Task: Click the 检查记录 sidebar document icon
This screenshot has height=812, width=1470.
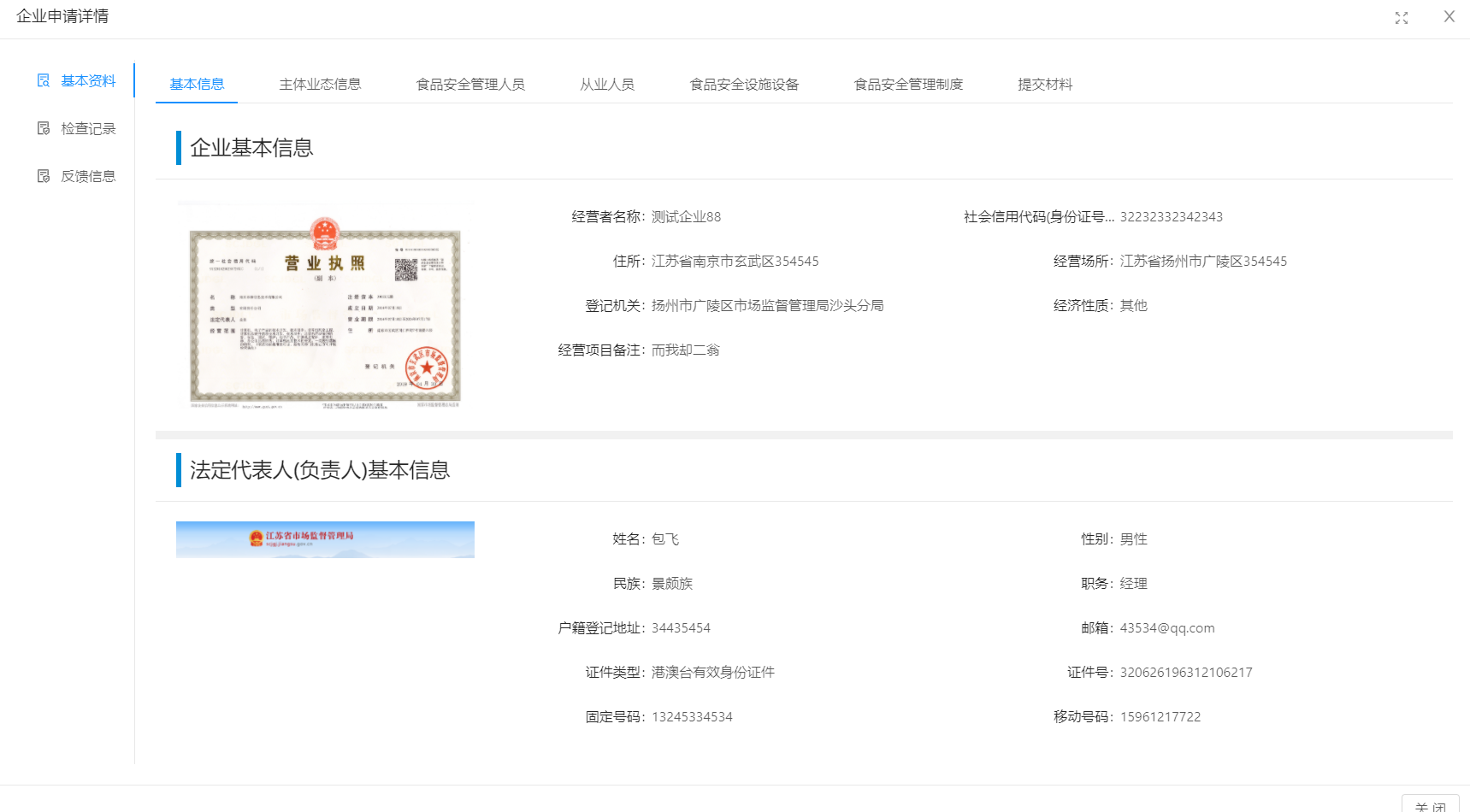Action: pos(44,128)
